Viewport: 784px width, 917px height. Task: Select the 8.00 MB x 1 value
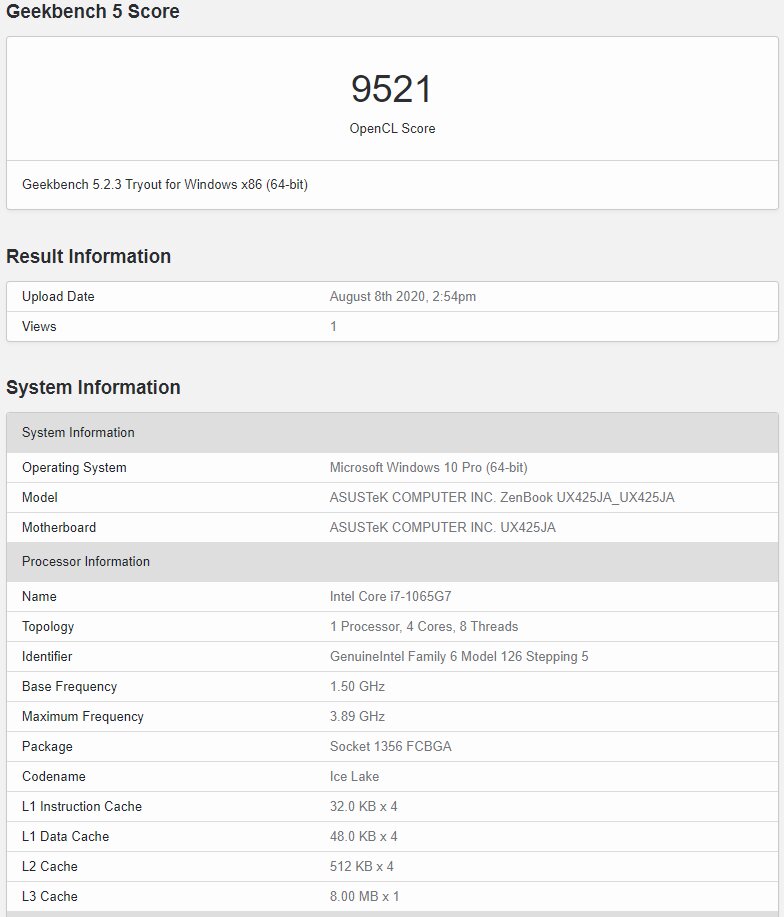pyautogui.click(x=364, y=897)
